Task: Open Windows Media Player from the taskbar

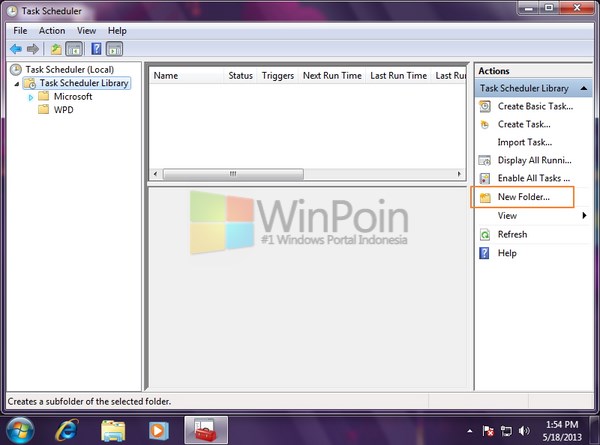Action: [x=158, y=431]
